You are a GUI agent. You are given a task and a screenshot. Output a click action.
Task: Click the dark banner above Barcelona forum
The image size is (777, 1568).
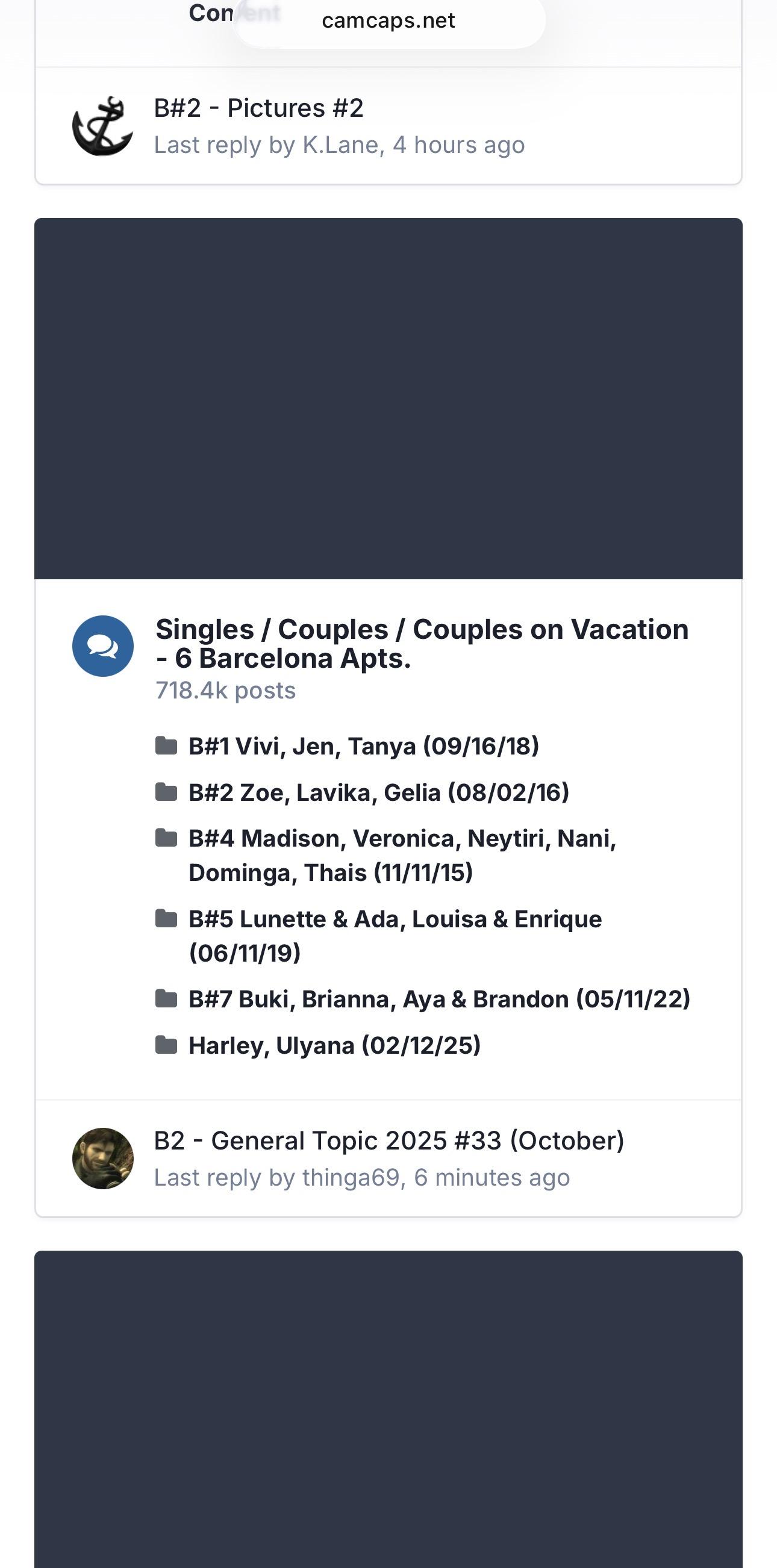388,398
